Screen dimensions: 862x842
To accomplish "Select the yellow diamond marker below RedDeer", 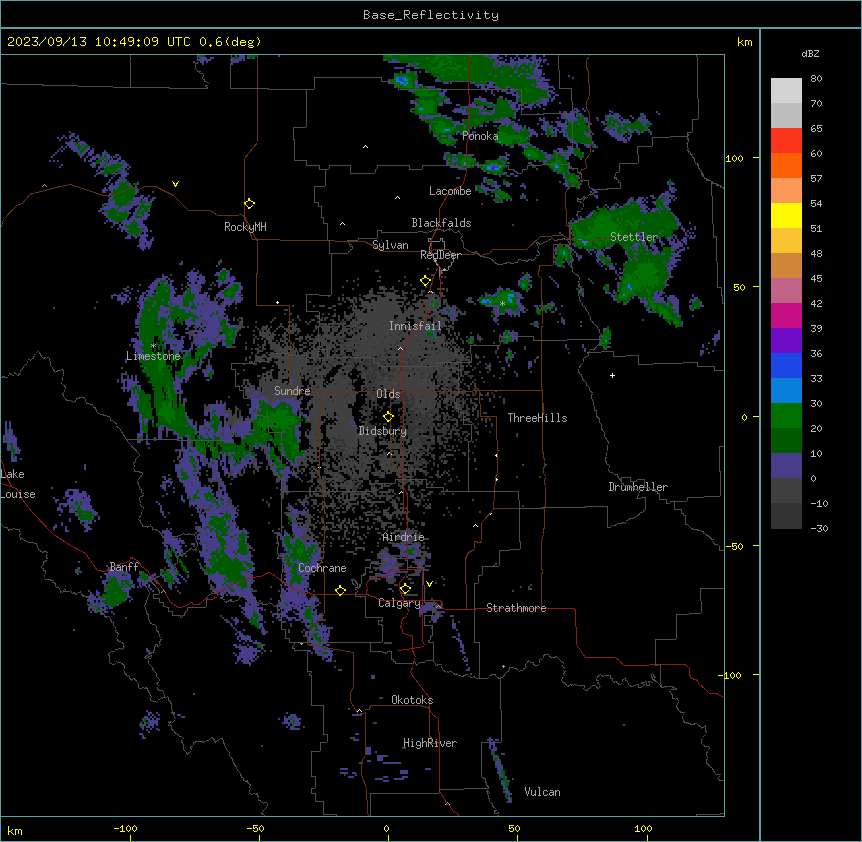I will [426, 281].
